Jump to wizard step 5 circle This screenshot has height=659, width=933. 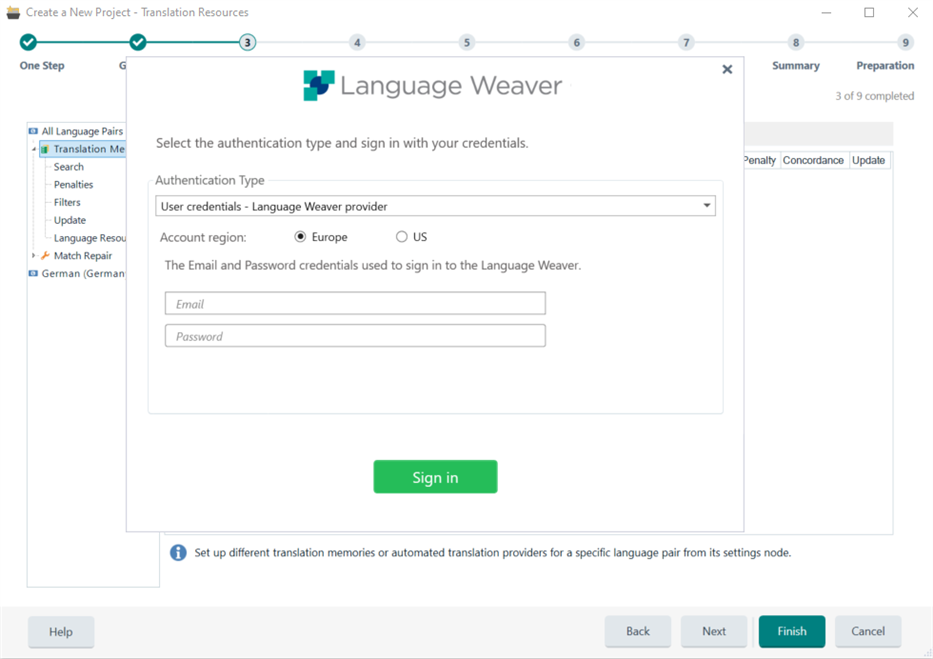467,42
